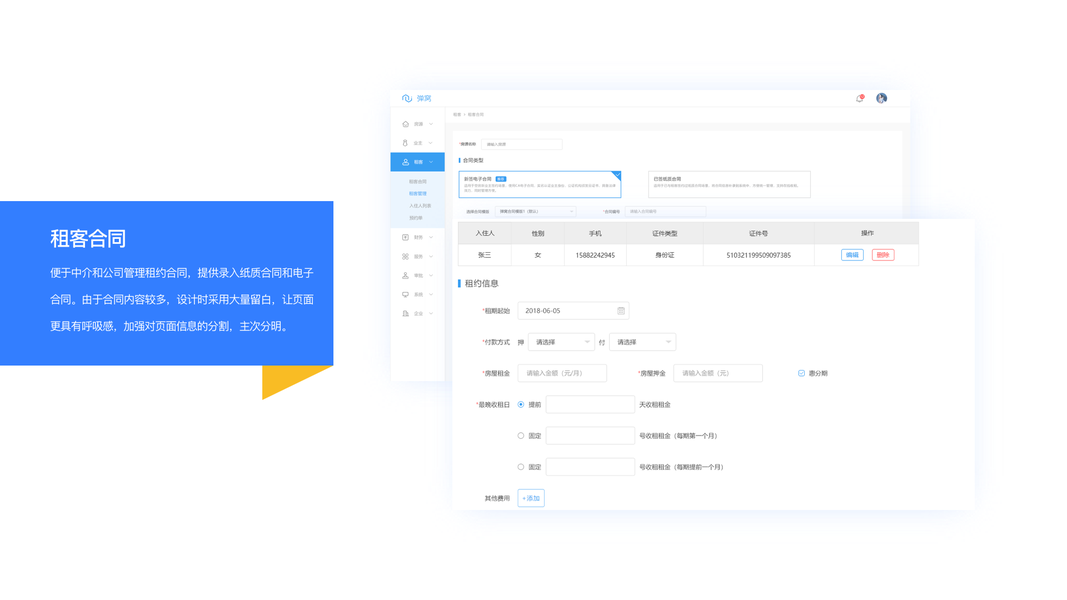Open the 押 deposit 请选择 dropdown
Viewport: 1067px width, 600px height.
pos(561,342)
